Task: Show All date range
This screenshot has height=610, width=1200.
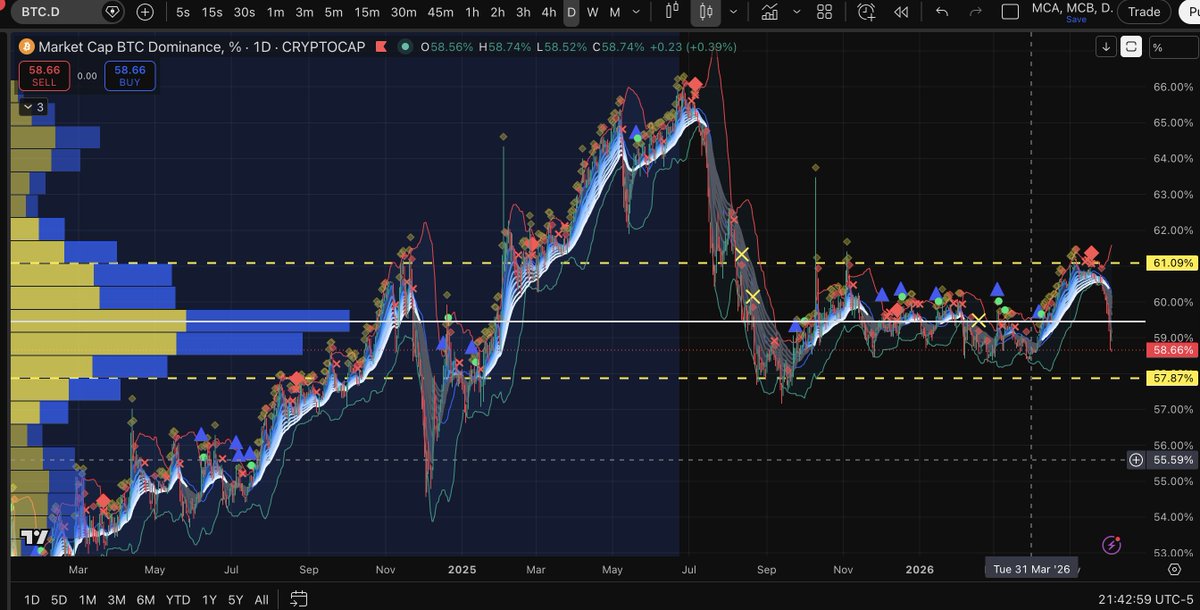Action: 261,599
